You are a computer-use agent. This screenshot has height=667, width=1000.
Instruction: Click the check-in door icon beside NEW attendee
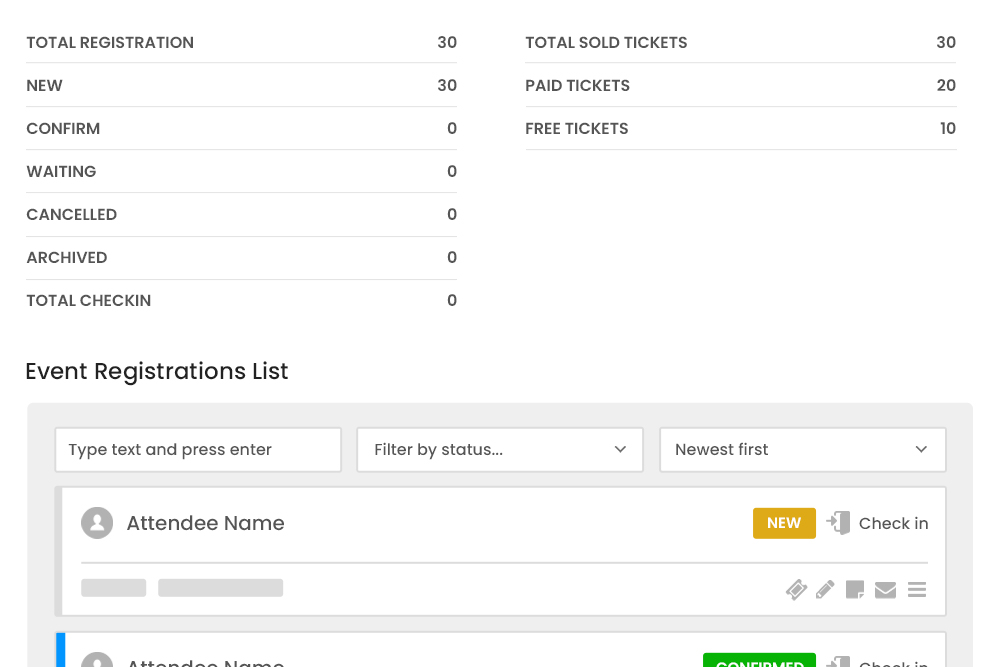pos(838,522)
